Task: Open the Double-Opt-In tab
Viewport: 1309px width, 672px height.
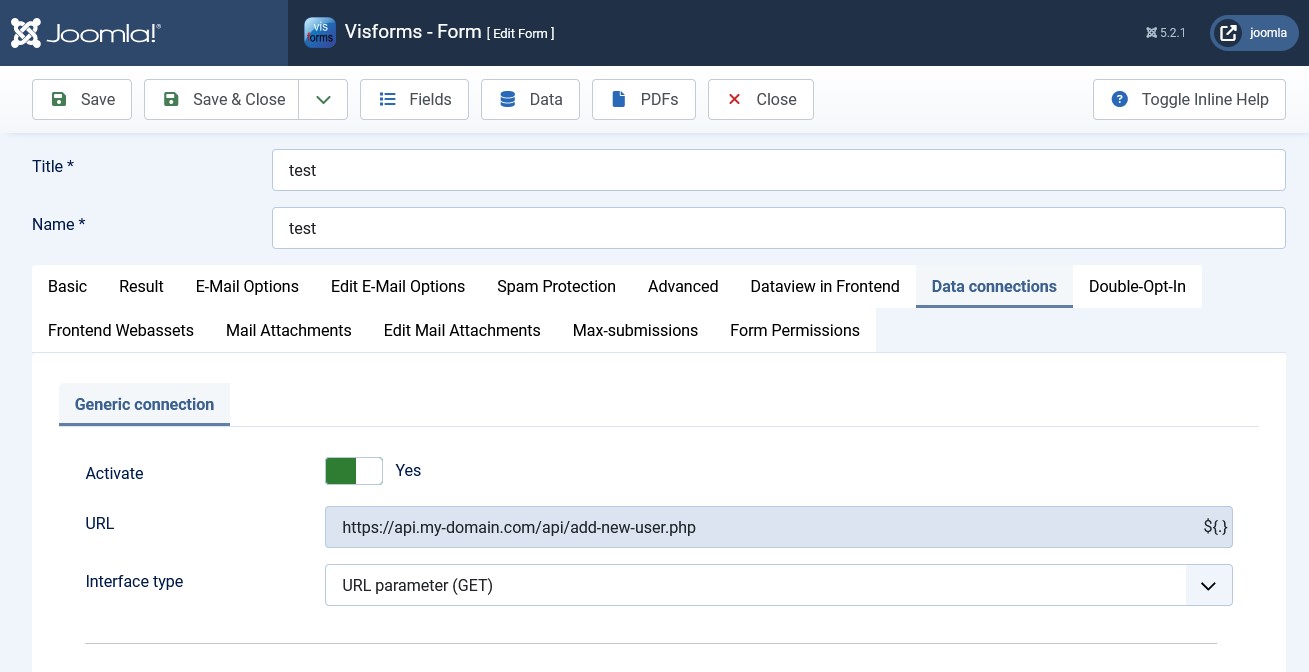Action: (x=1137, y=287)
